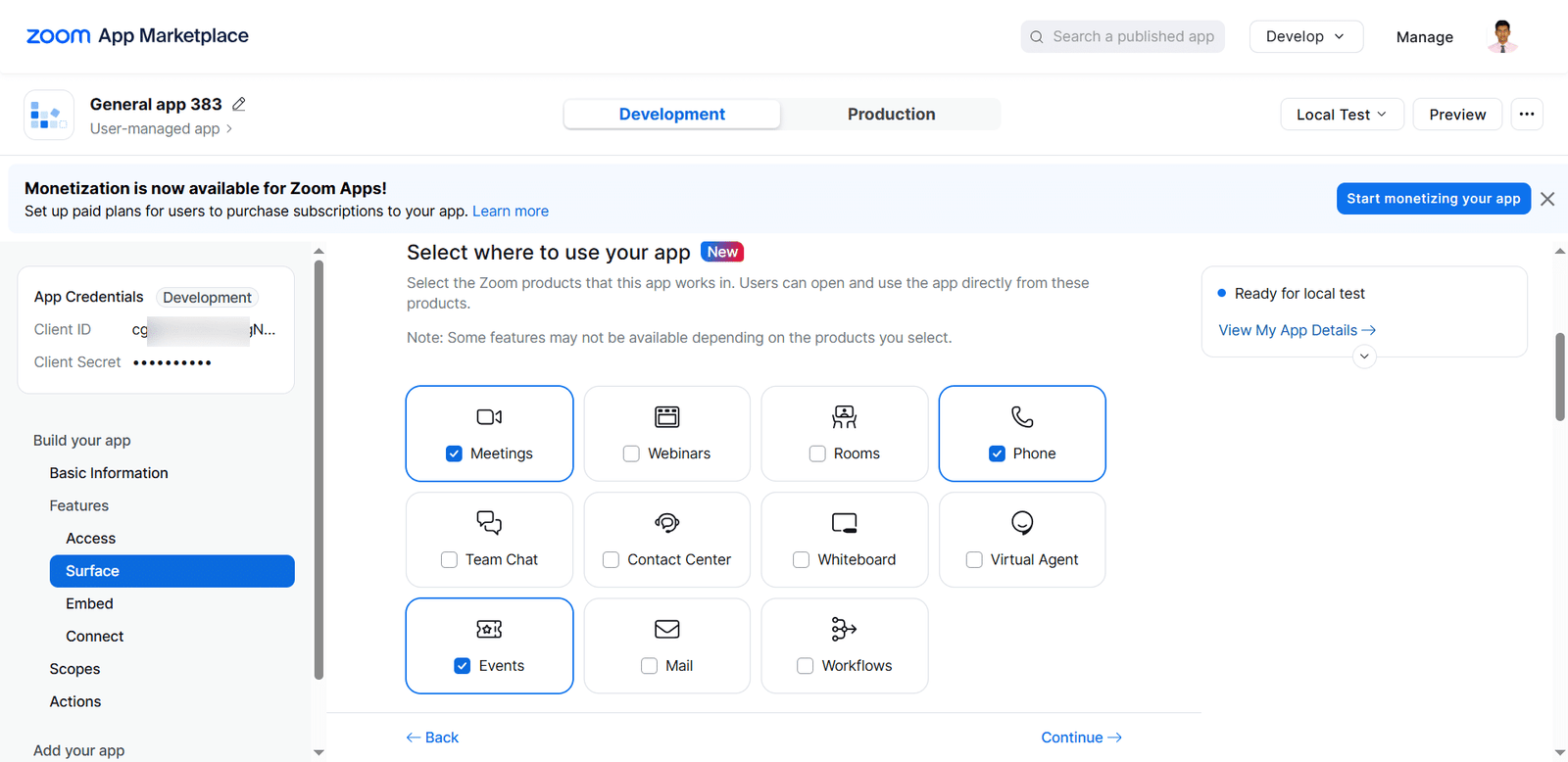Click the Mail envelope icon
The width and height of the screenshot is (1568, 762).
(x=667, y=629)
